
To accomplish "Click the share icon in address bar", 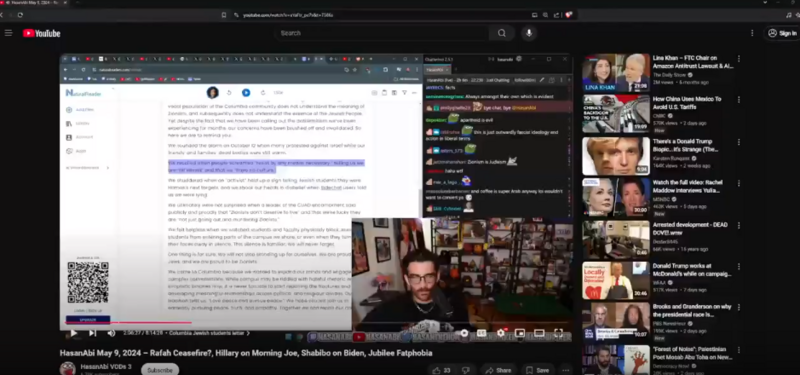I will tap(557, 15).
